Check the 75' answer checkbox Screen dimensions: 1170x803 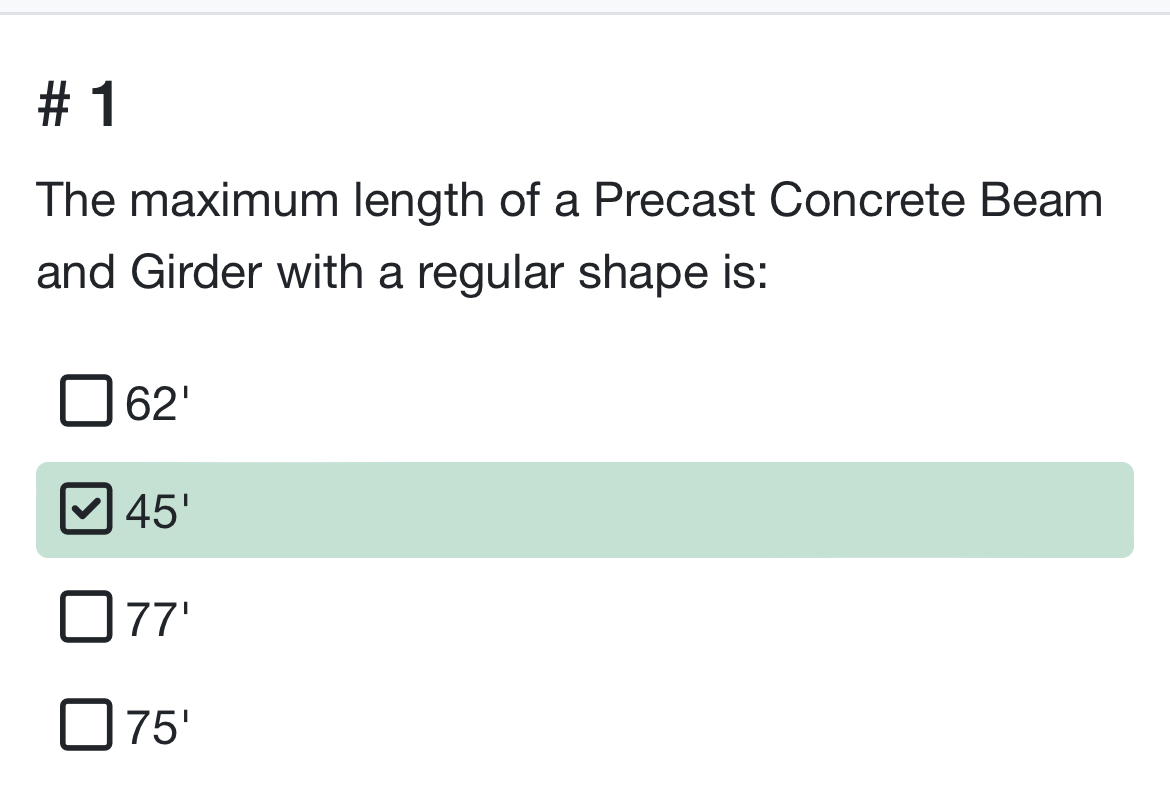click(86, 725)
